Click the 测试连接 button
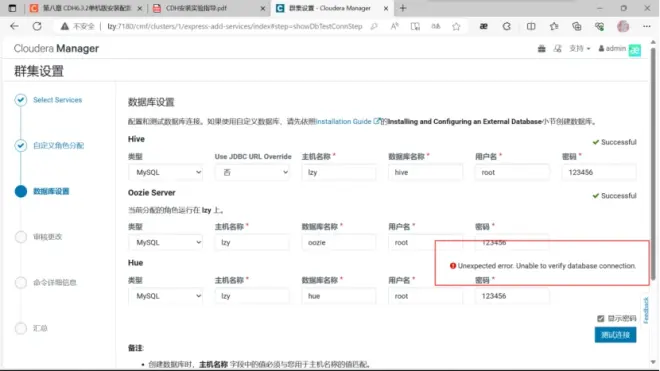 click(615, 335)
